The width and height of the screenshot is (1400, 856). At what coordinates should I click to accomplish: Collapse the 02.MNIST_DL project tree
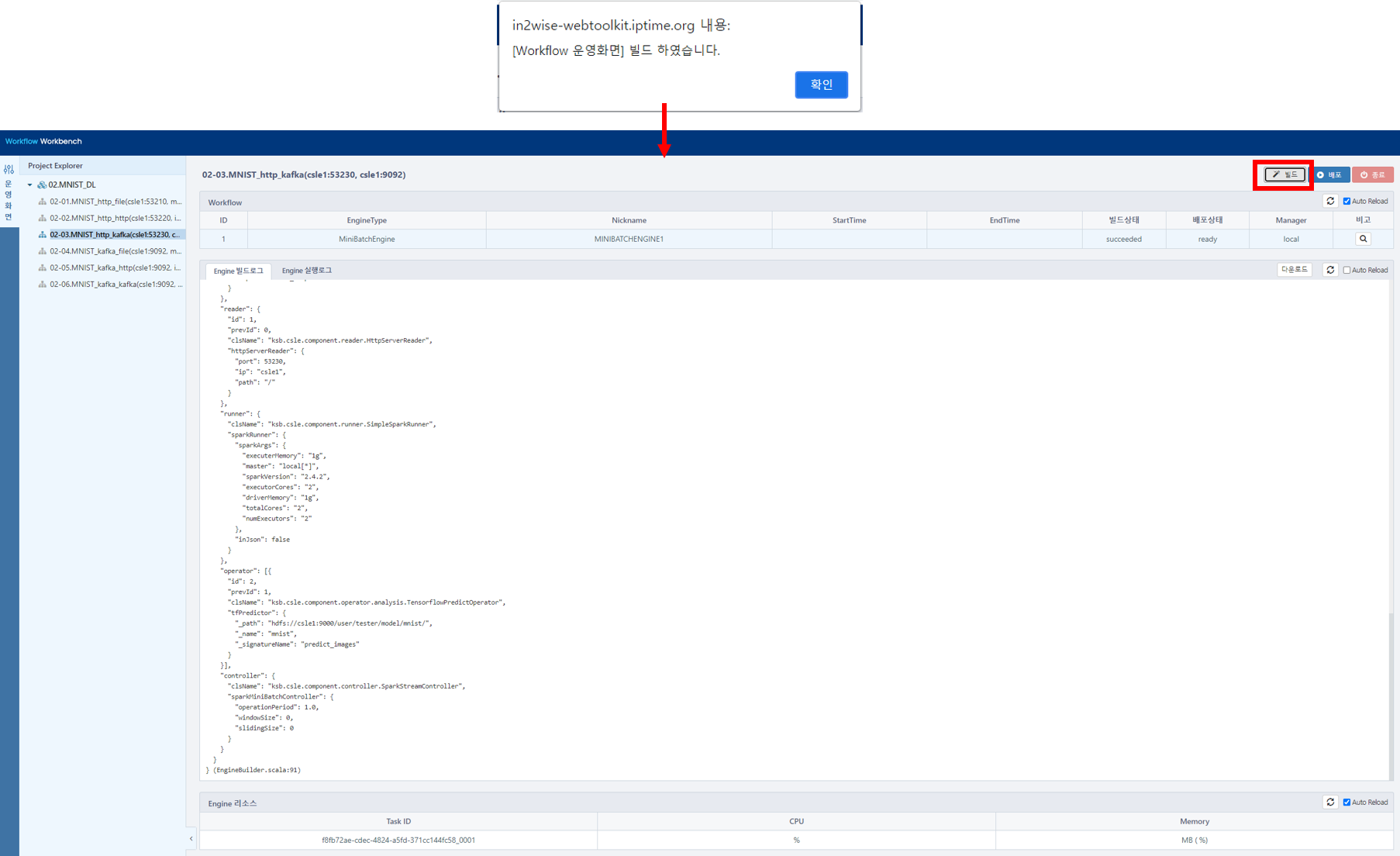point(30,185)
